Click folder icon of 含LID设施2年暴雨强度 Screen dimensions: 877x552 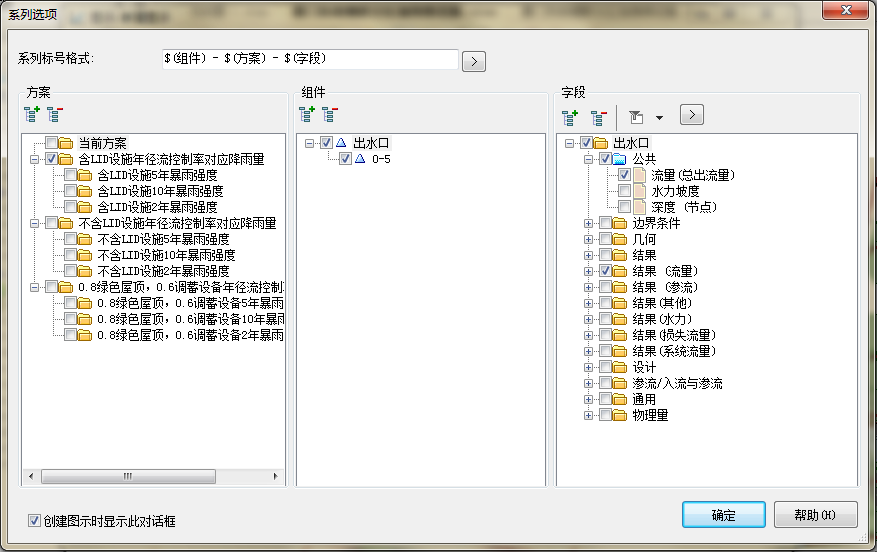point(85,207)
